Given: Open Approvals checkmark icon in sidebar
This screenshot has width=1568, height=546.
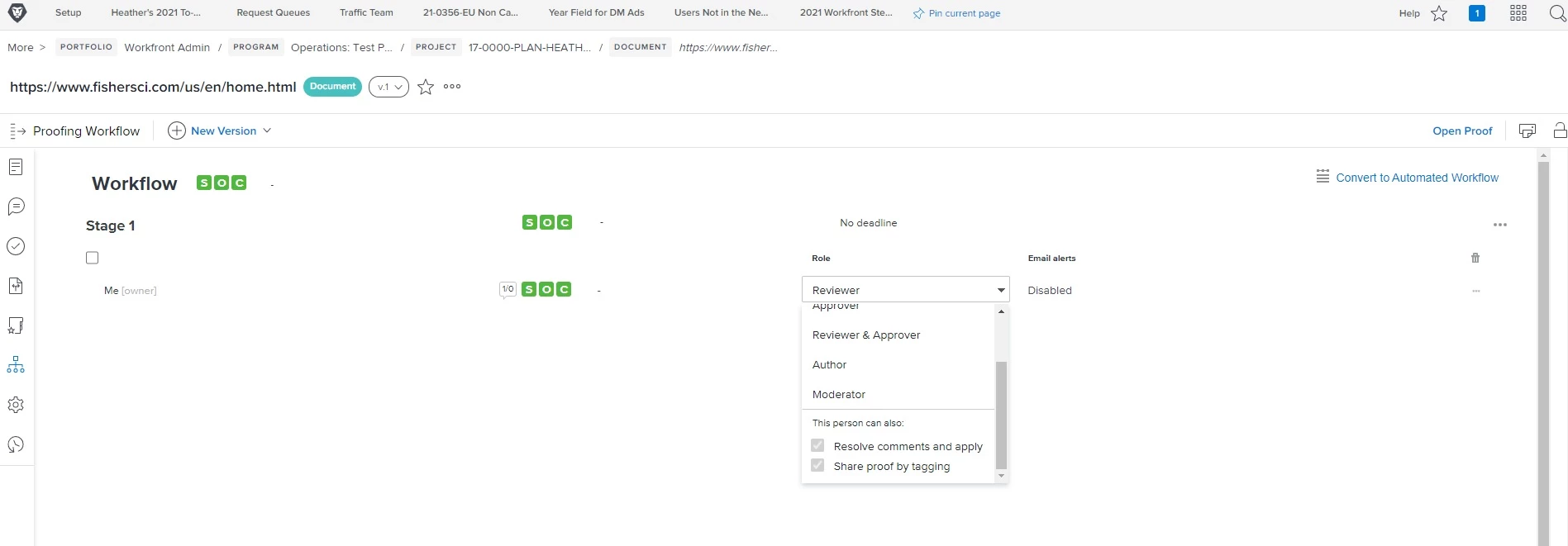Looking at the screenshot, I should pyautogui.click(x=16, y=246).
